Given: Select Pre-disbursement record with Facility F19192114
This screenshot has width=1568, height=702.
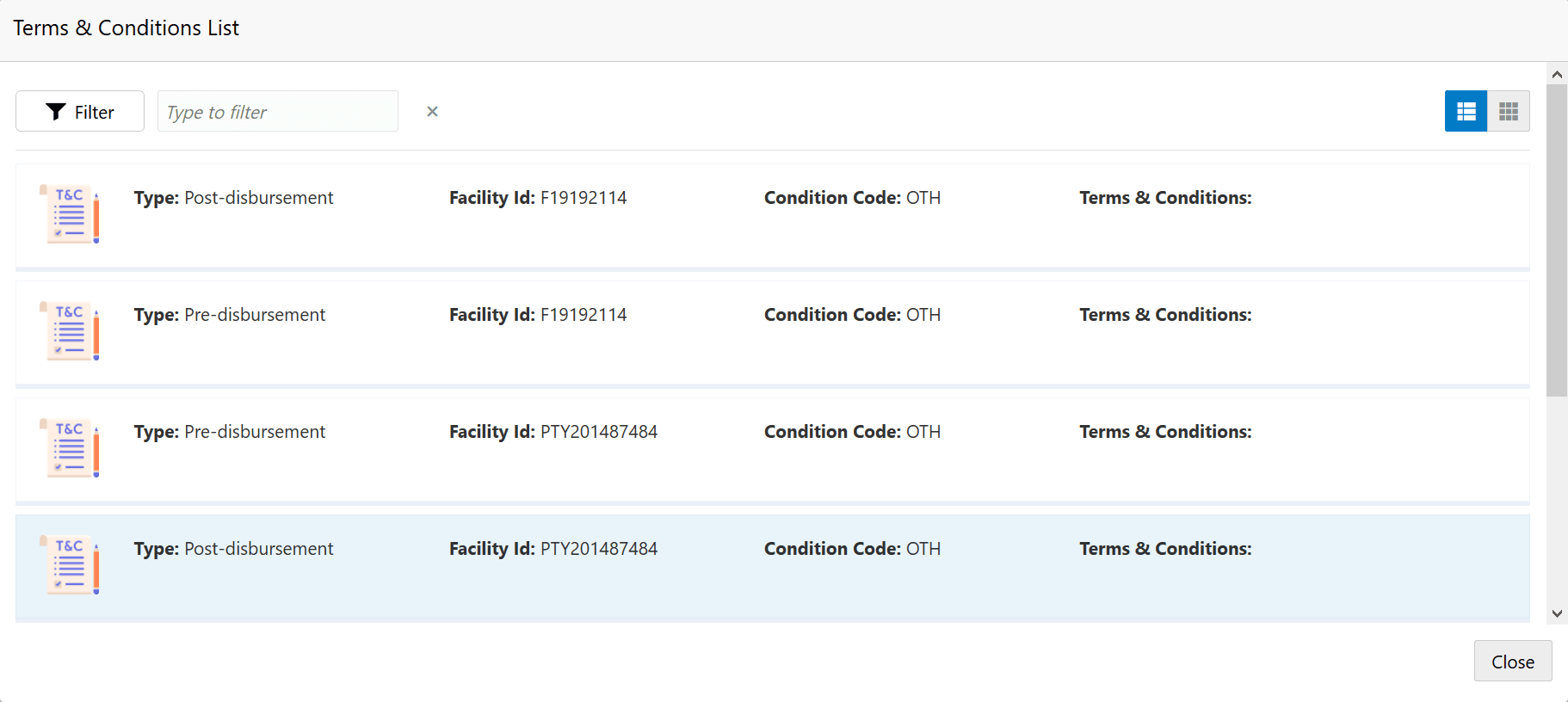Looking at the screenshot, I should click(x=772, y=333).
